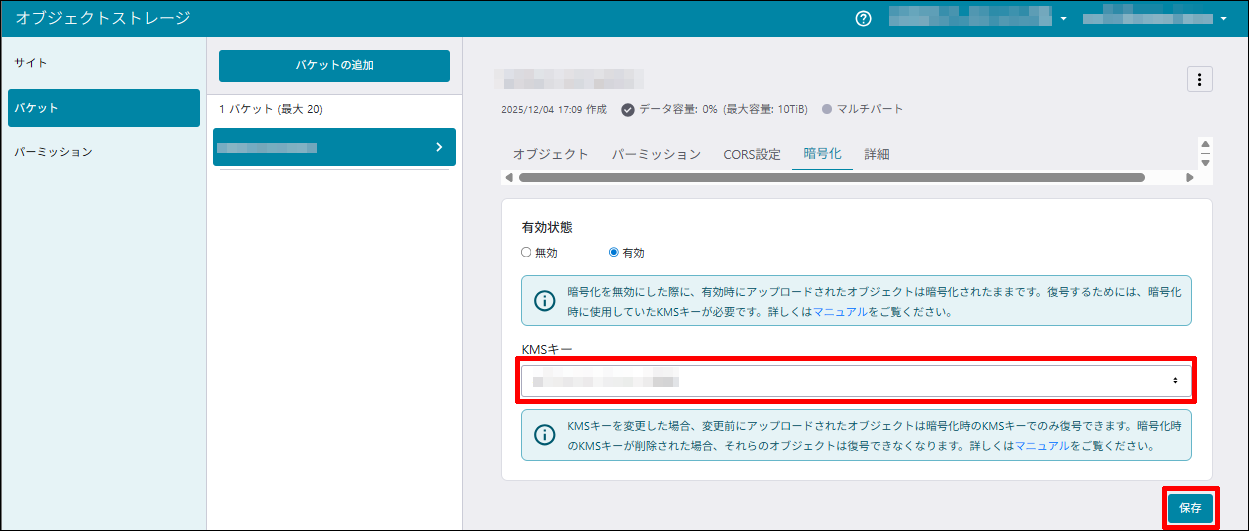
Task: Click the 保存 button
Action: (1190, 508)
